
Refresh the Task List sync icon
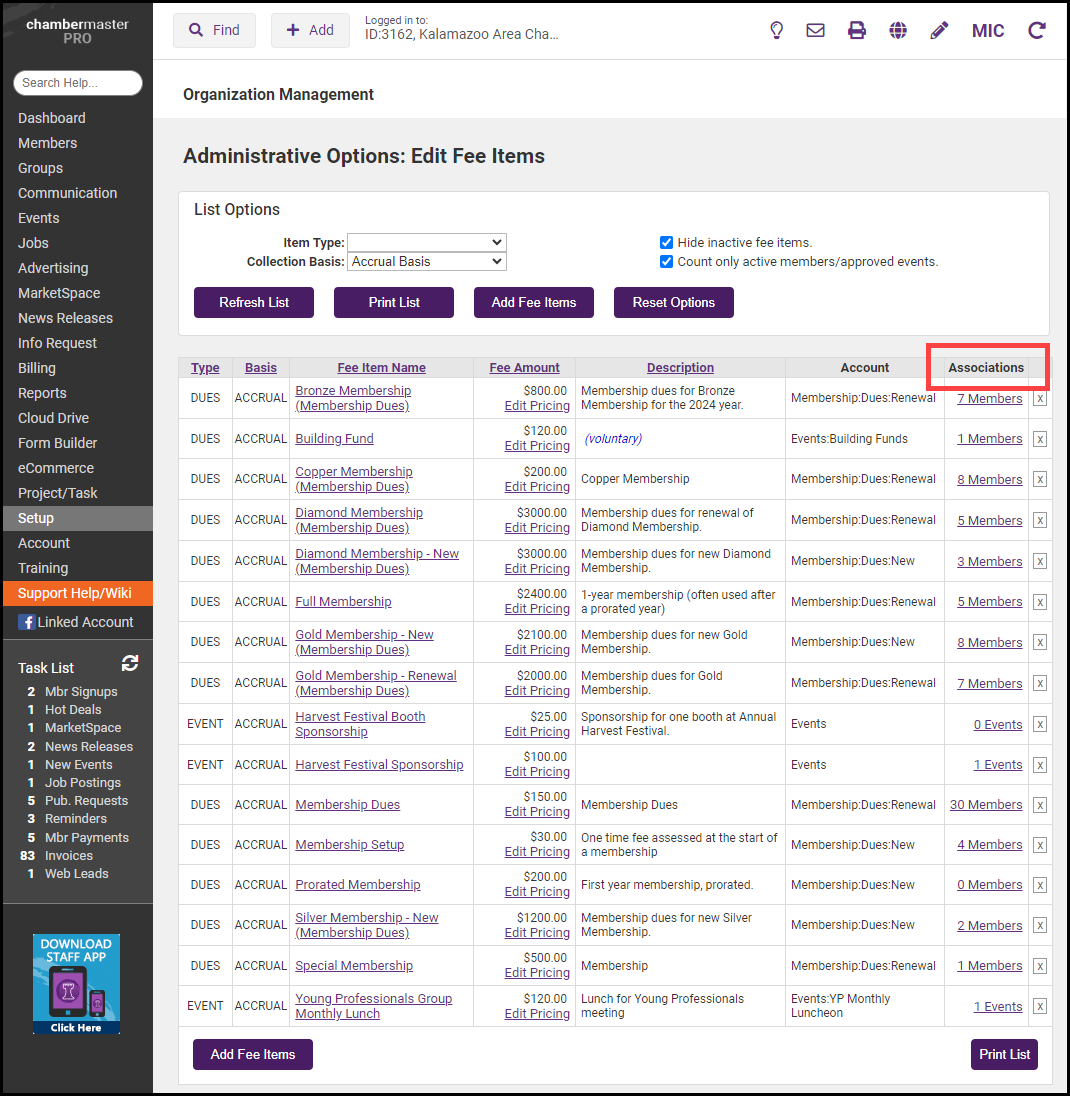[x=130, y=663]
